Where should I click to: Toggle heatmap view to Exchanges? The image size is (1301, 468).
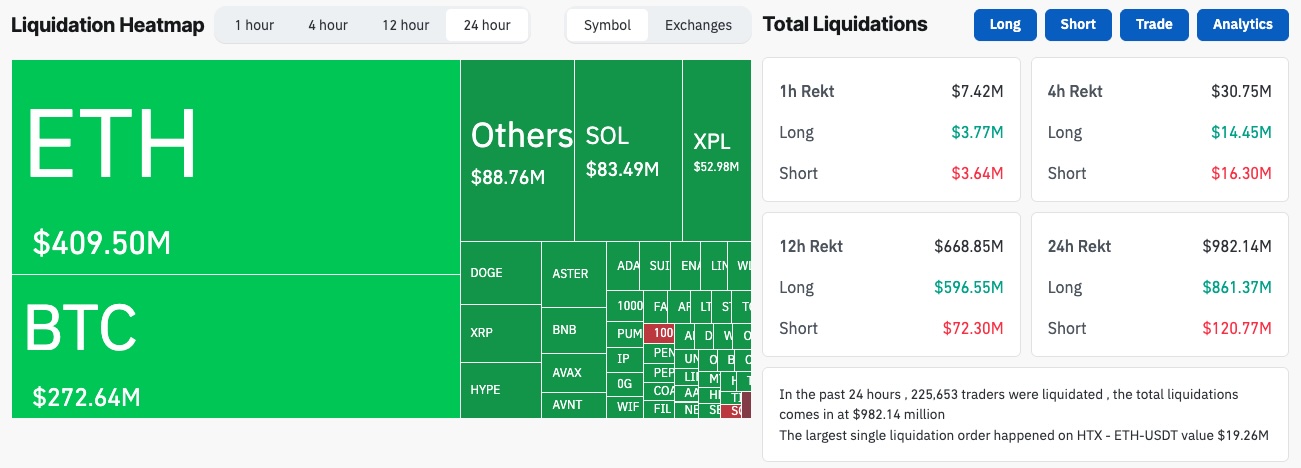coord(698,25)
